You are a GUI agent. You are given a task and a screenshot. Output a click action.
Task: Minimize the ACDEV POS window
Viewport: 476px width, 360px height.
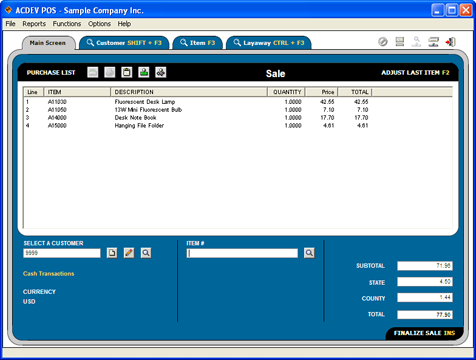(438, 10)
